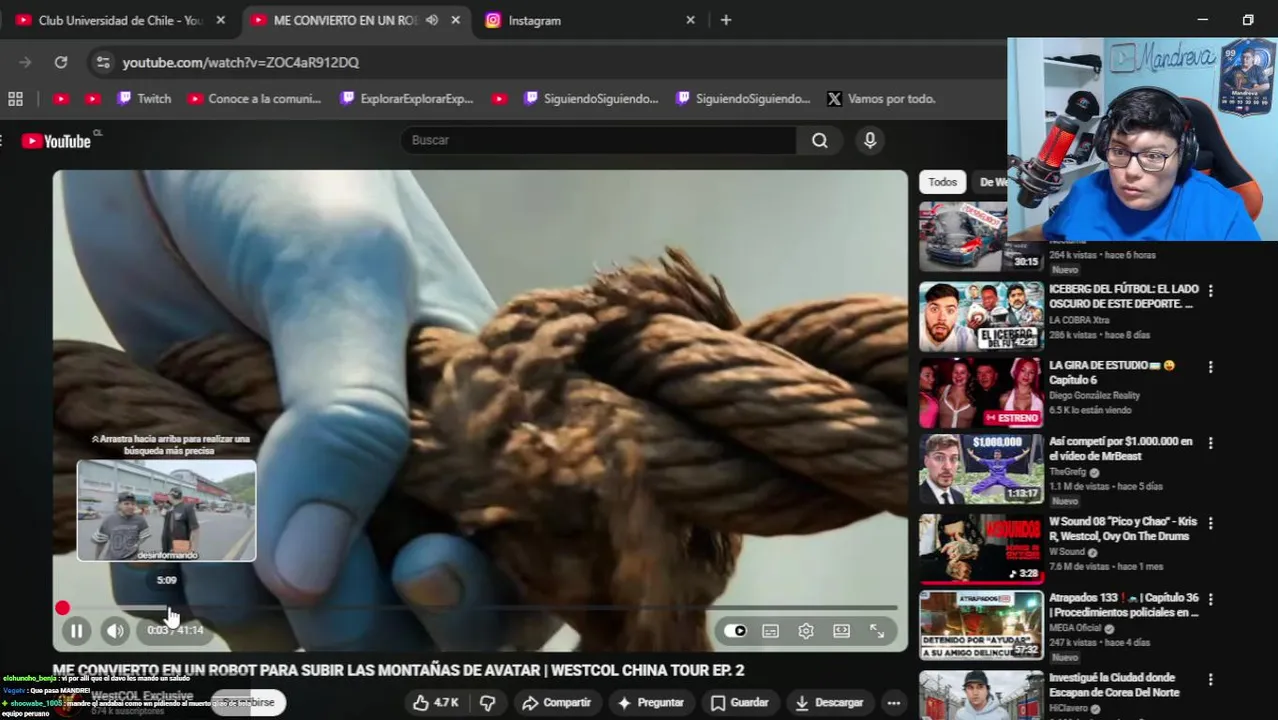
Task: Open Investigué la Ciudad donde Escapan title
Action: (x=1114, y=685)
